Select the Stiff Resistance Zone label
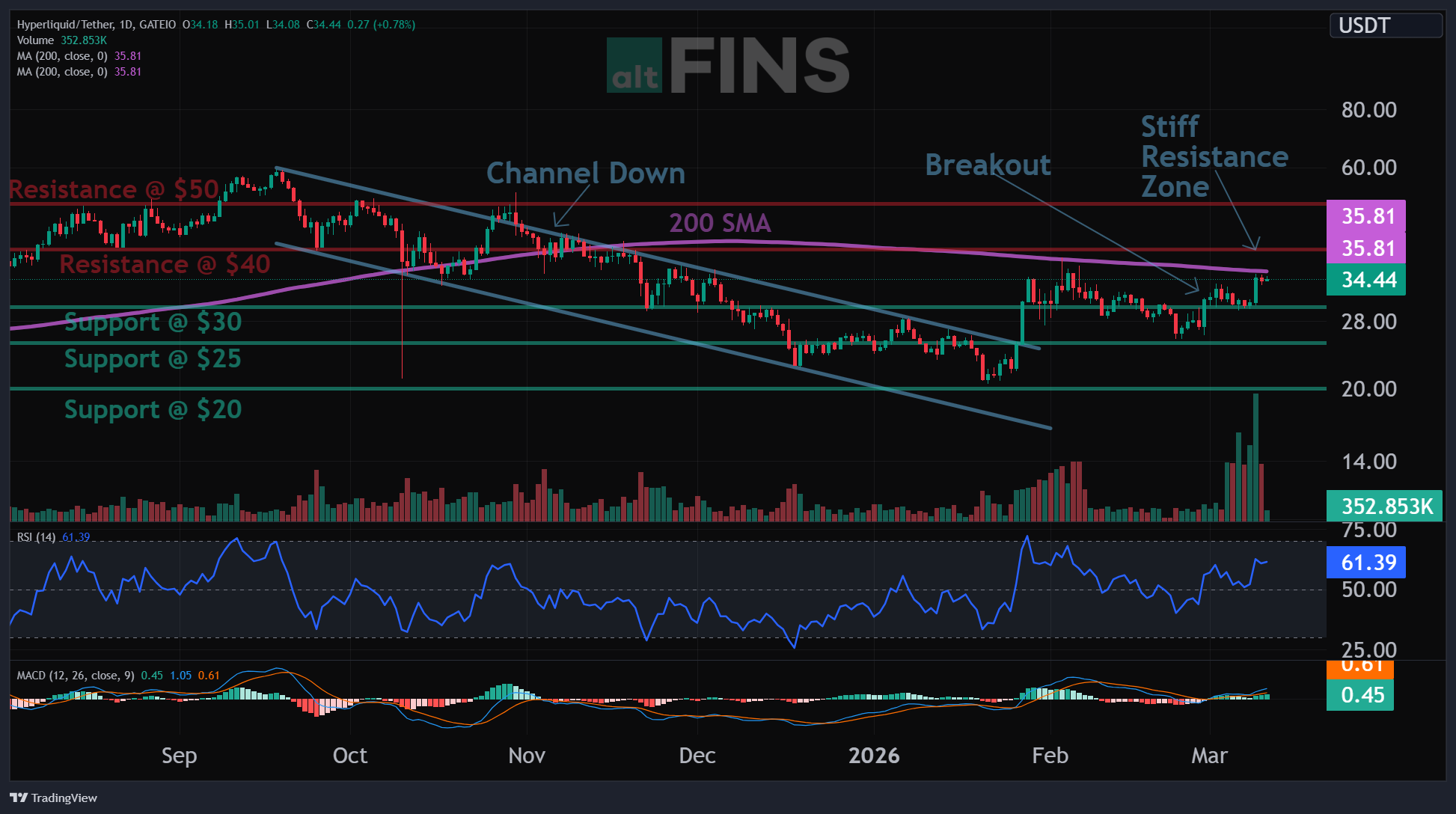 pos(1214,157)
